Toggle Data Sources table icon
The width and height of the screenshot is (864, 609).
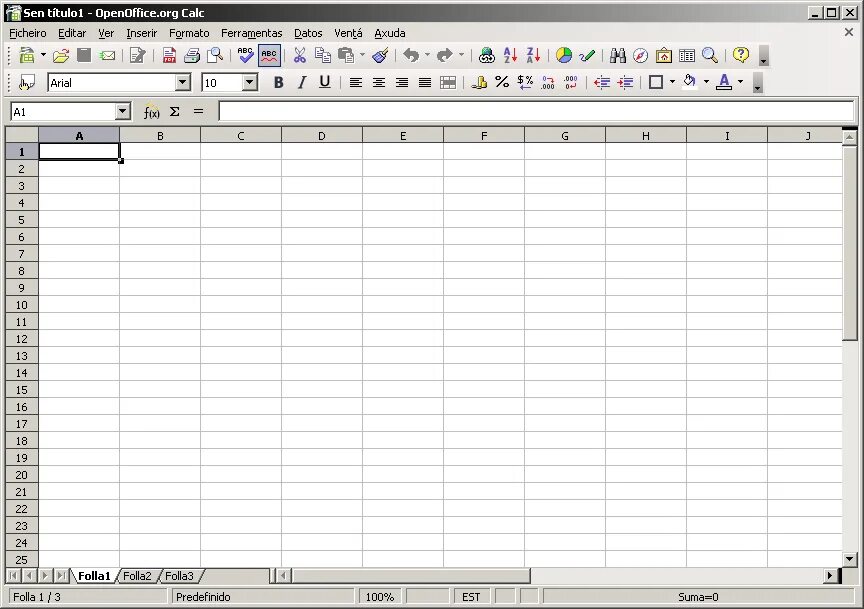(687, 55)
